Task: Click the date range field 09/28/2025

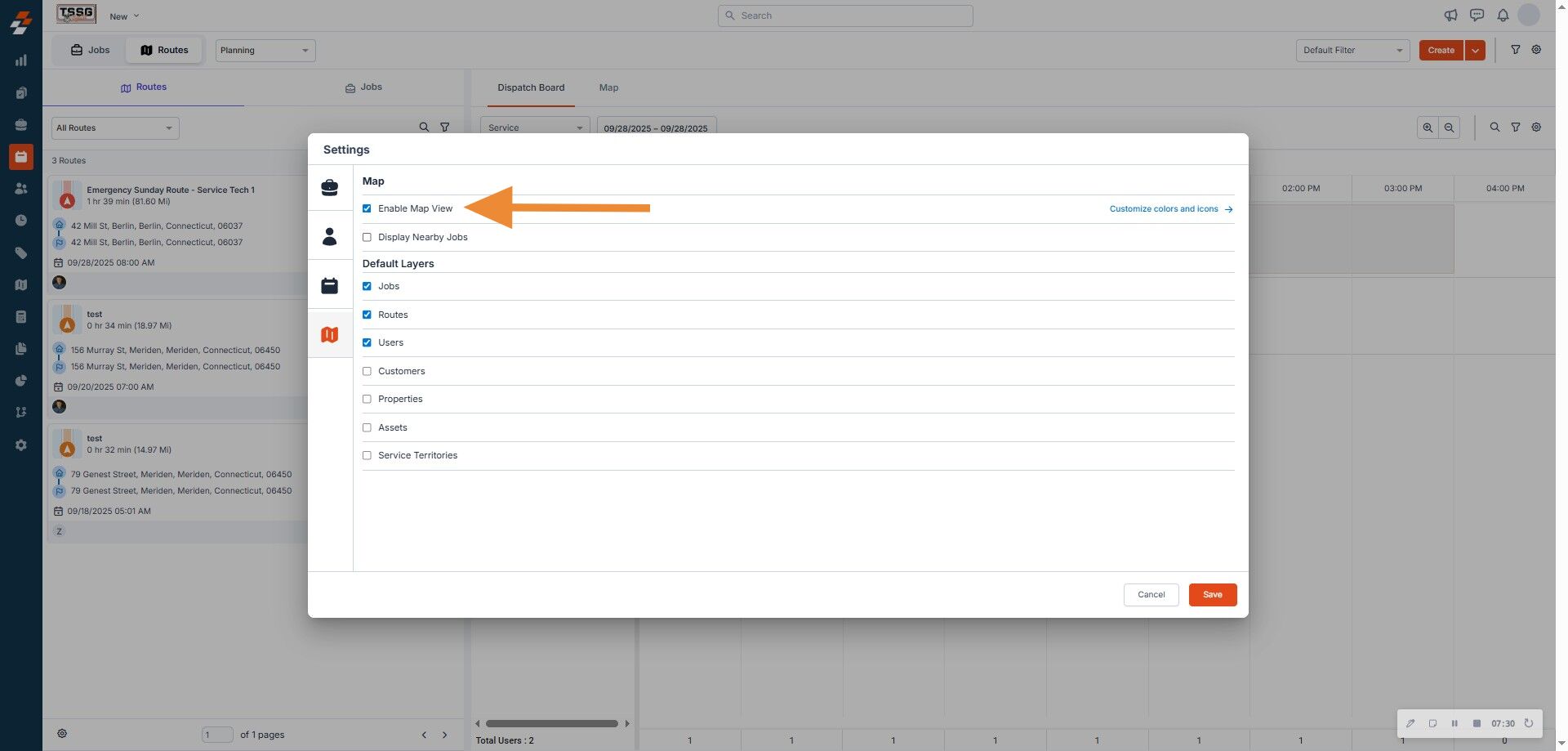Action: pos(657,127)
